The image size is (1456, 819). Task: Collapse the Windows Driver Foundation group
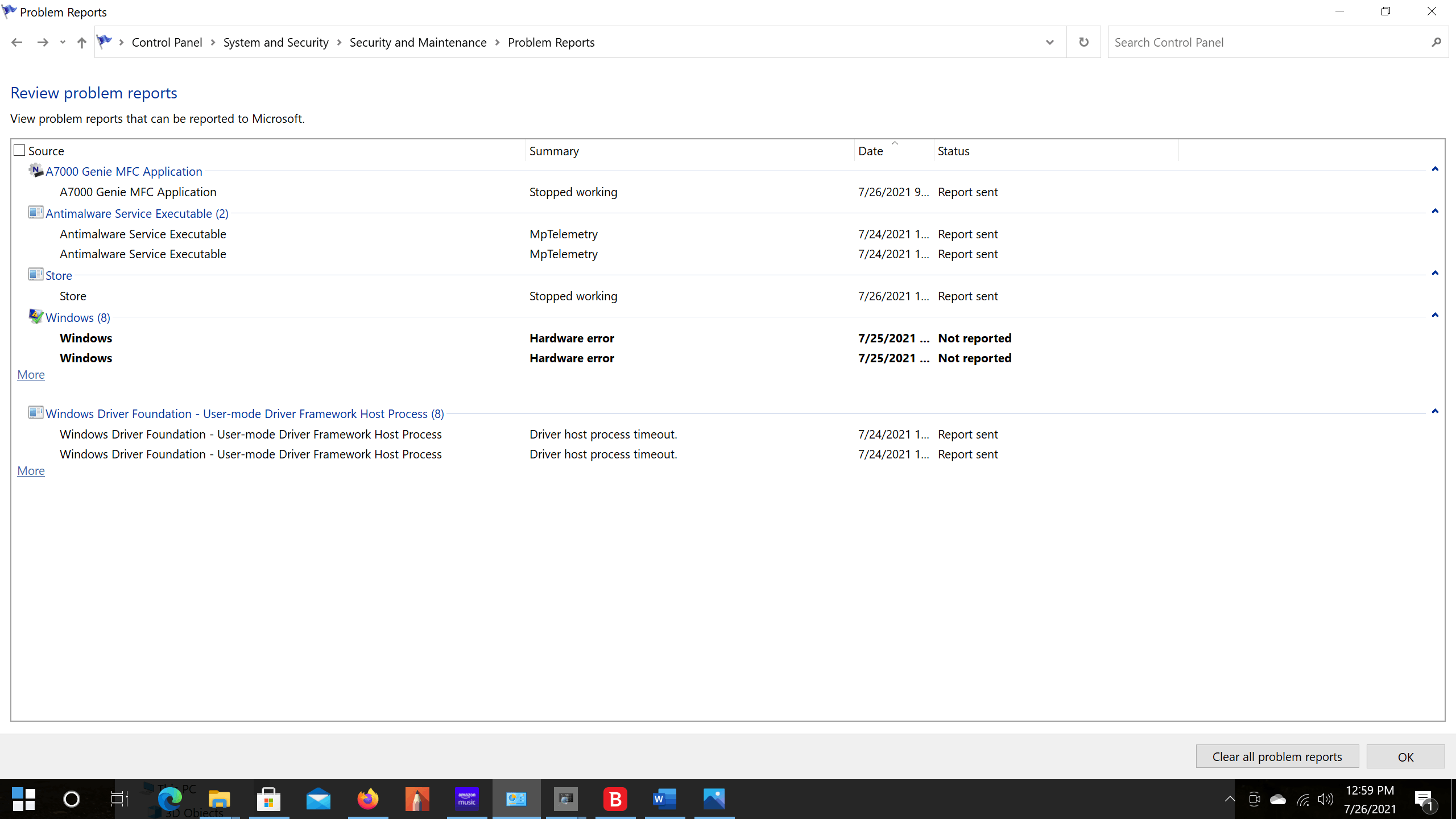[x=1435, y=411]
